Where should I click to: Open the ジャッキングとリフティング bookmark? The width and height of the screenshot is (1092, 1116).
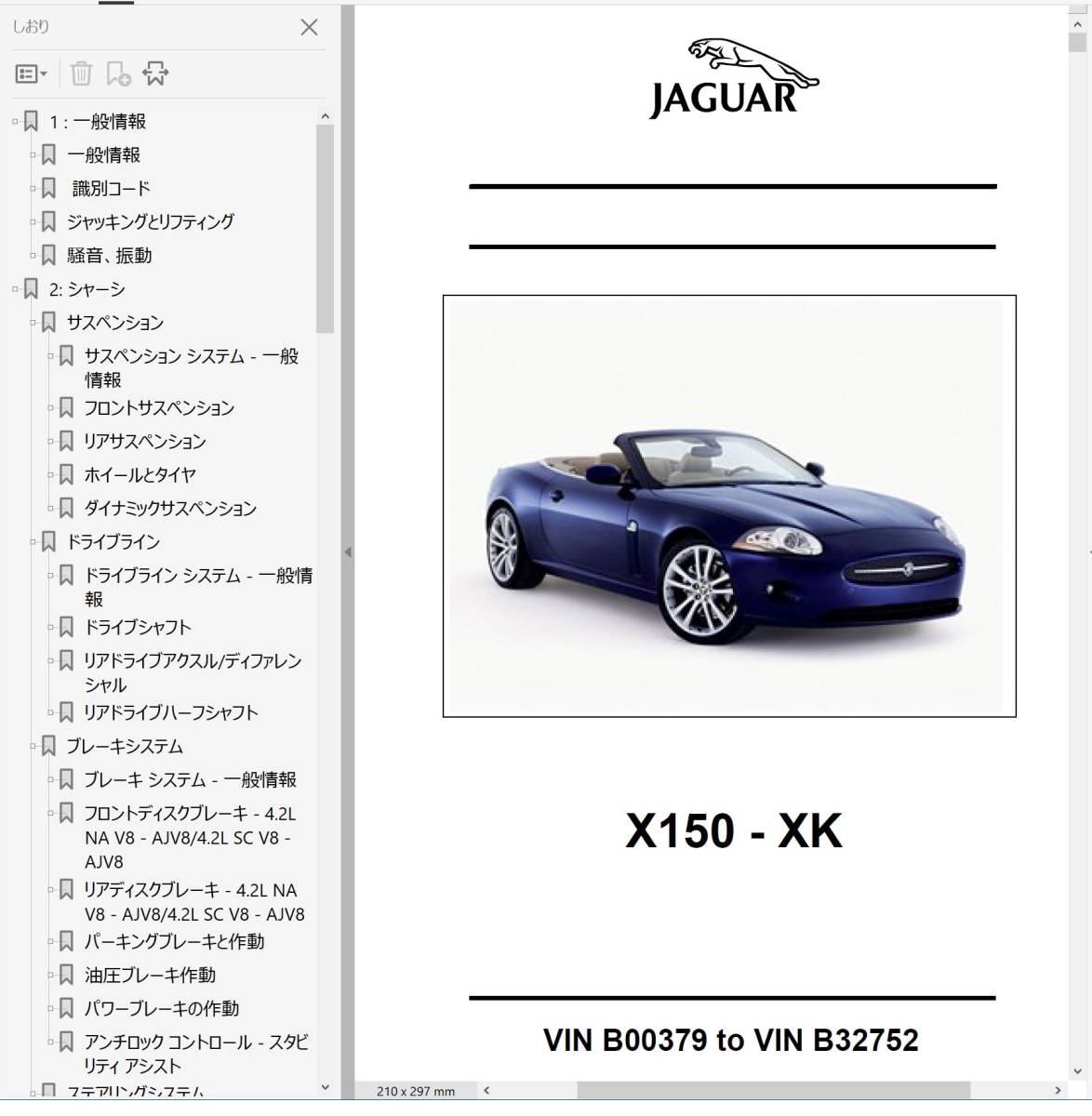(x=151, y=222)
